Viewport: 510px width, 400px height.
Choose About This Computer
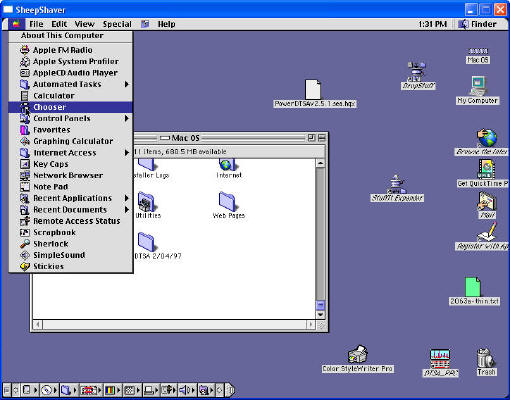click(x=71, y=36)
